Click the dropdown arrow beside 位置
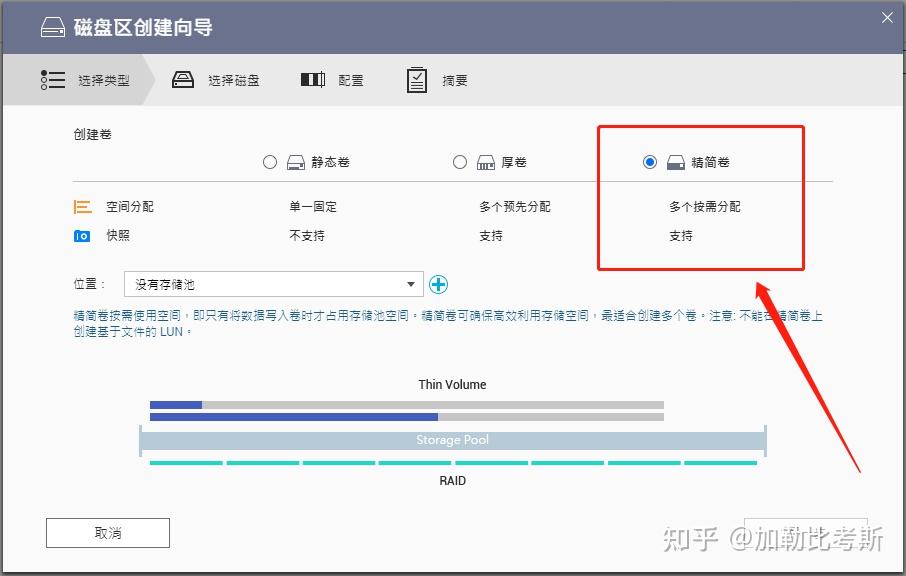Screen dimensions: 906x576 (410, 284)
